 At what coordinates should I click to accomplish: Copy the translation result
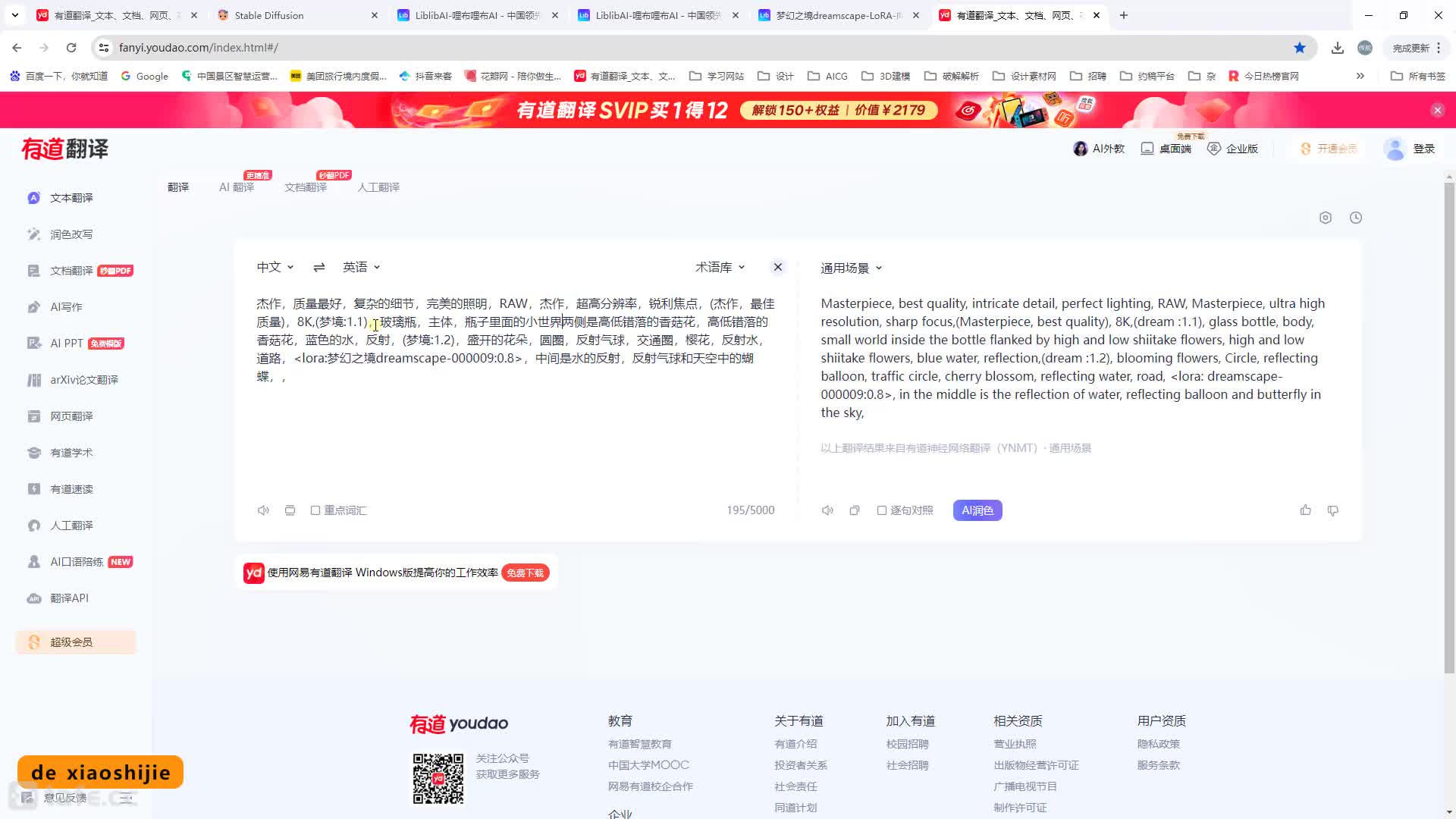click(855, 510)
